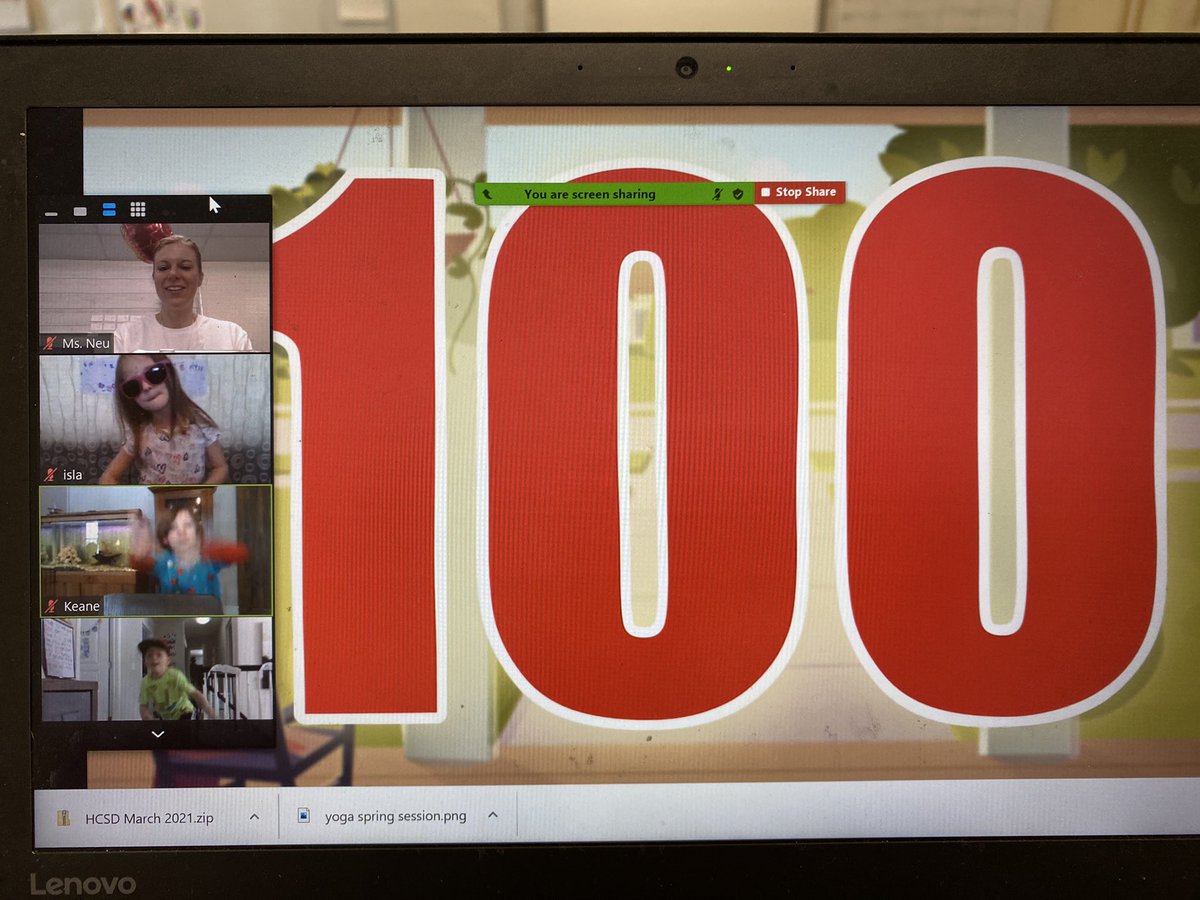Show more participants with the down chevron

point(157,734)
